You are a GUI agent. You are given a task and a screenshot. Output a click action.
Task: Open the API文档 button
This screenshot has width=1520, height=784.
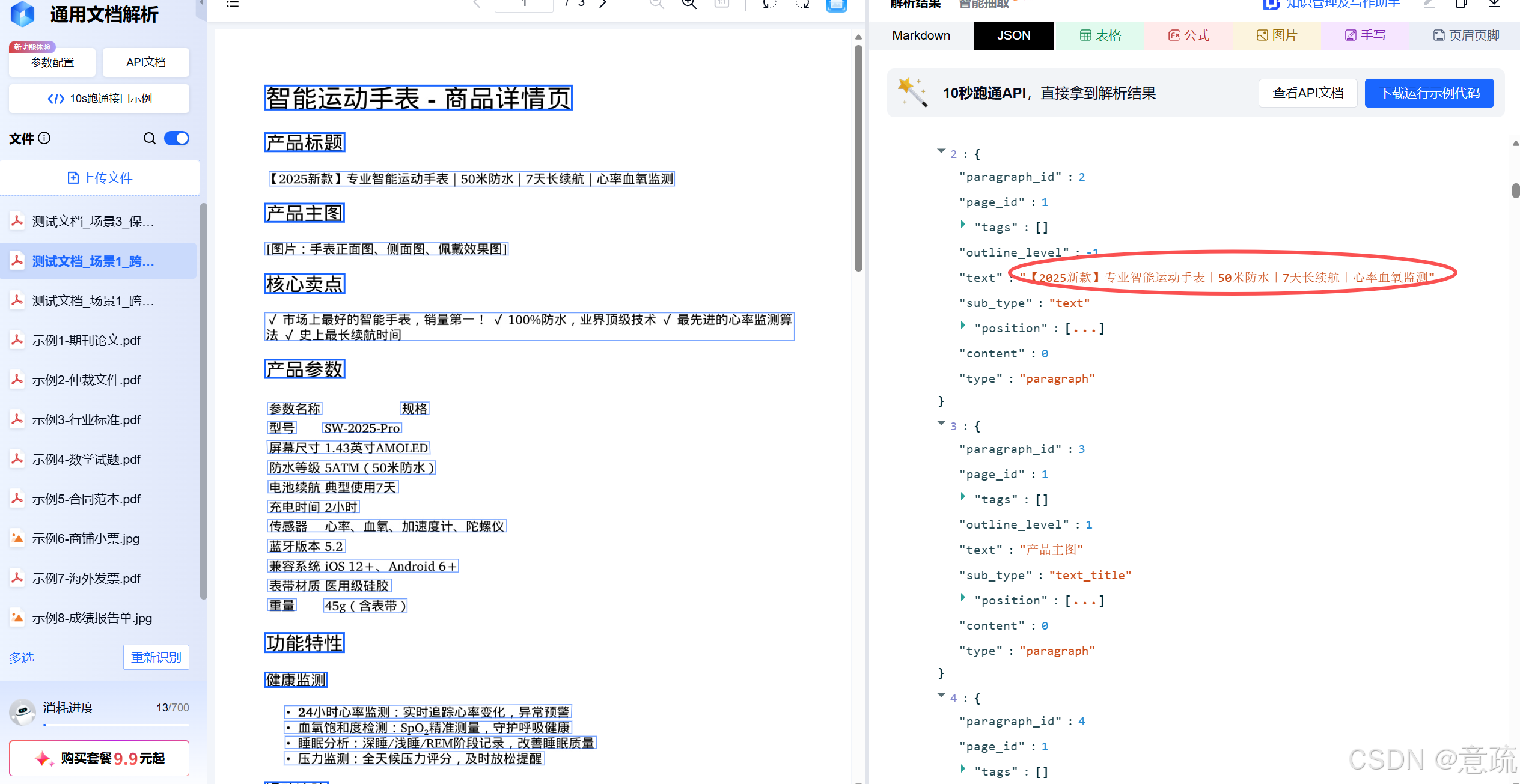pos(146,62)
